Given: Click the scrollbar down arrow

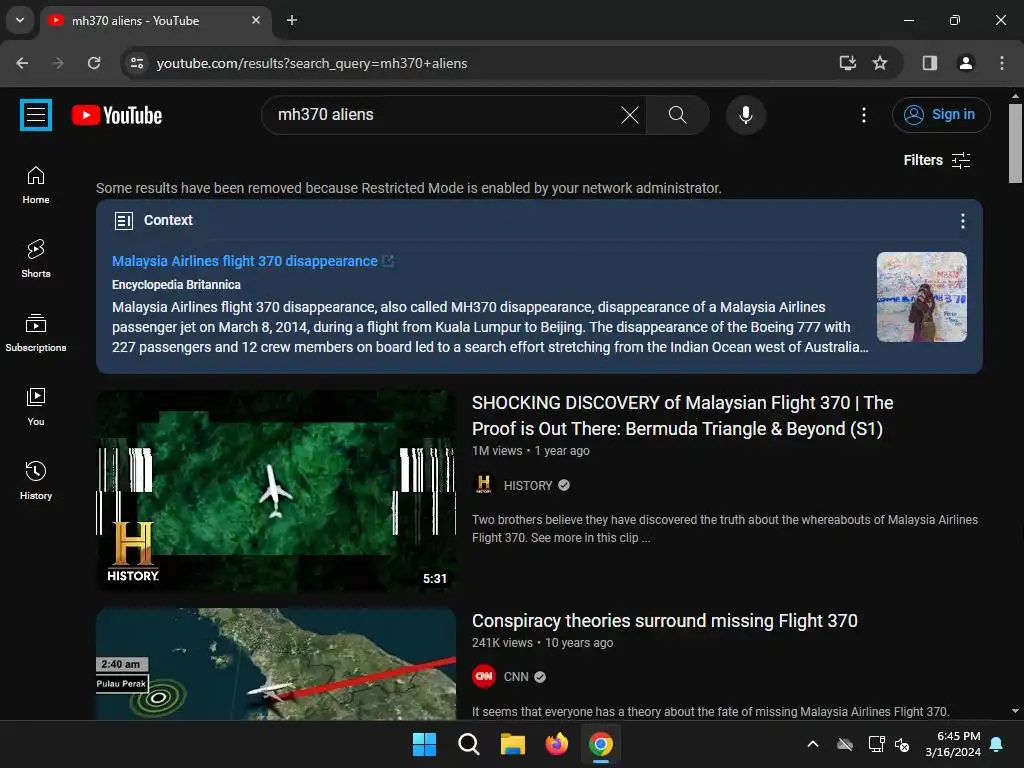Looking at the screenshot, I should click(x=1015, y=711).
